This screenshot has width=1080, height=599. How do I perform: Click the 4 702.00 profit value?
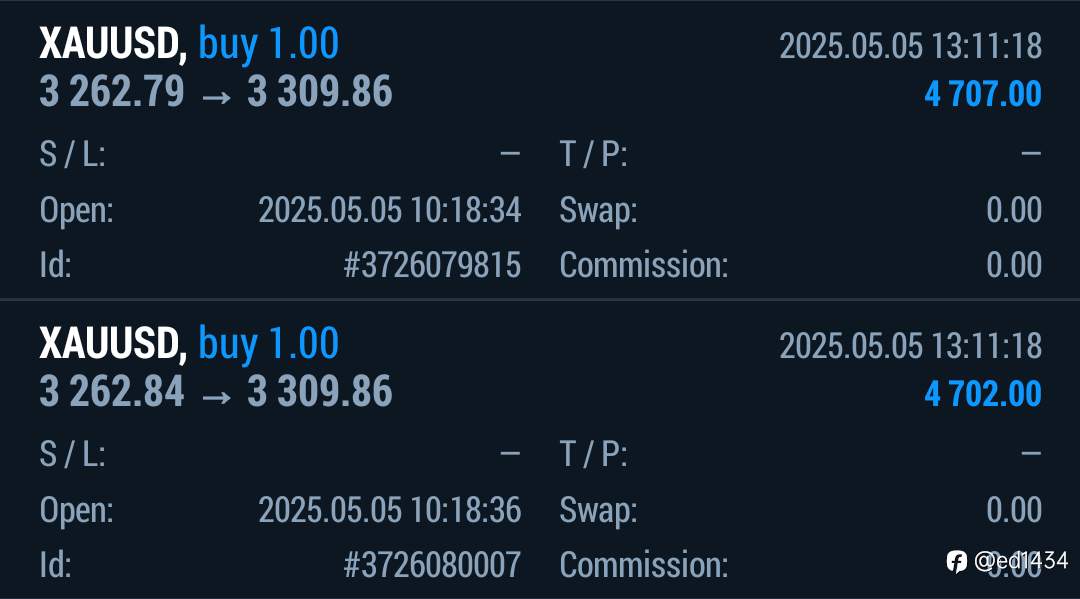[x=983, y=394]
